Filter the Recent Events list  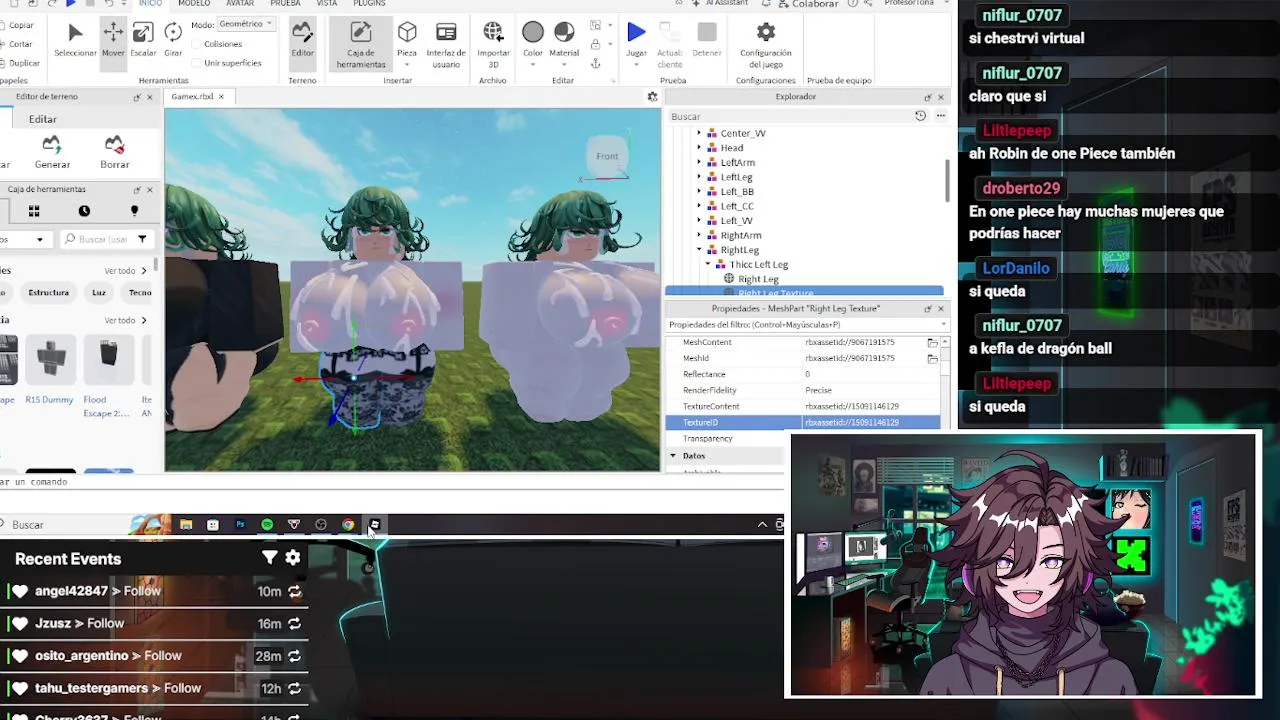[269, 558]
